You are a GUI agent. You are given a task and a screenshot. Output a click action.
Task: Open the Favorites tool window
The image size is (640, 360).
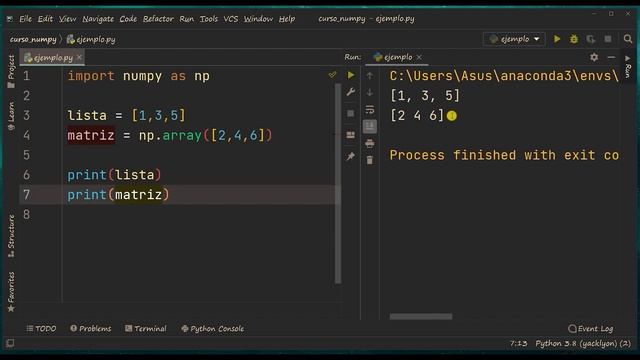(x=11, y=292)
